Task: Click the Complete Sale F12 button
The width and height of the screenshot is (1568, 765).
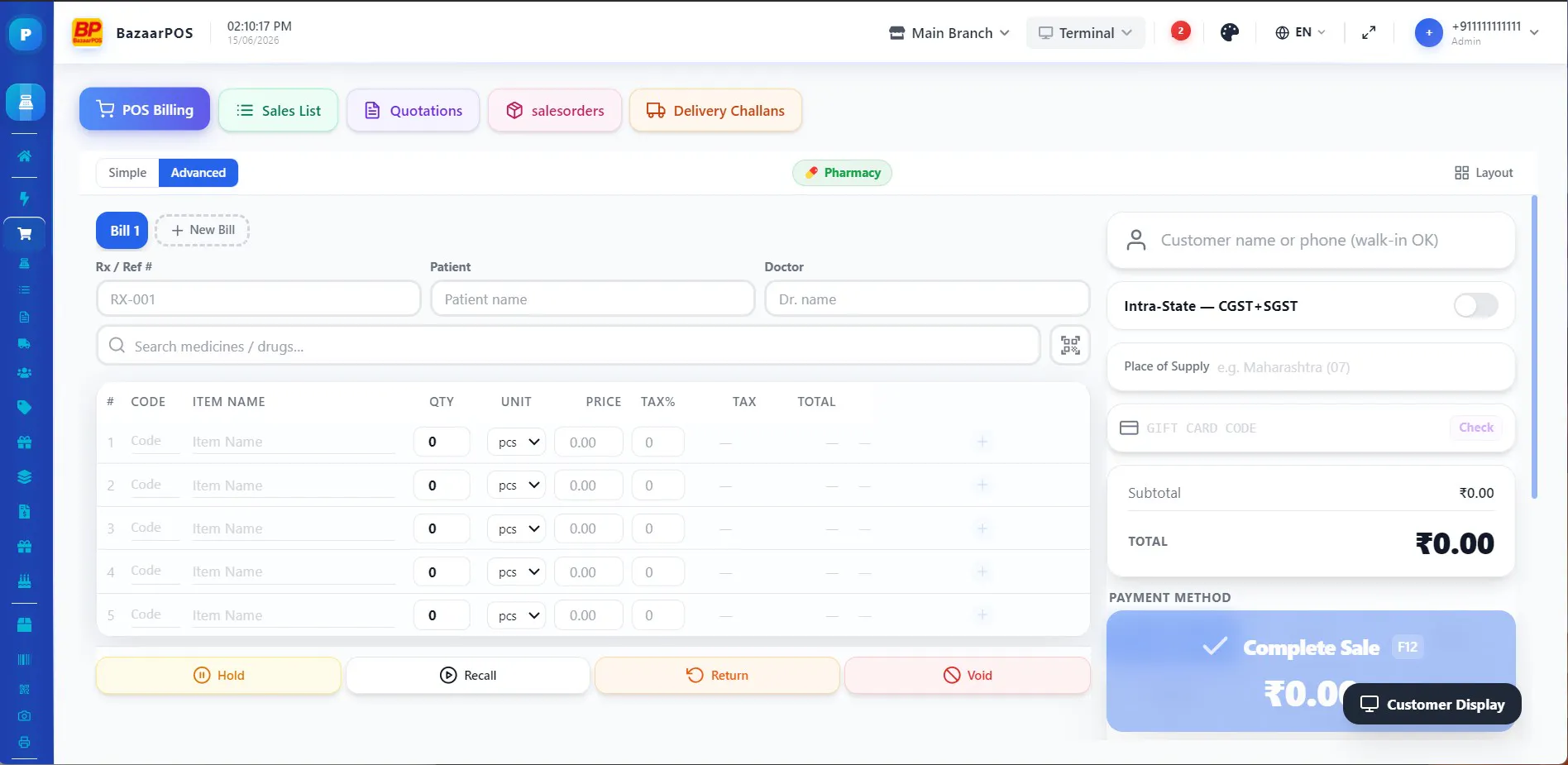Action: 1311,671
